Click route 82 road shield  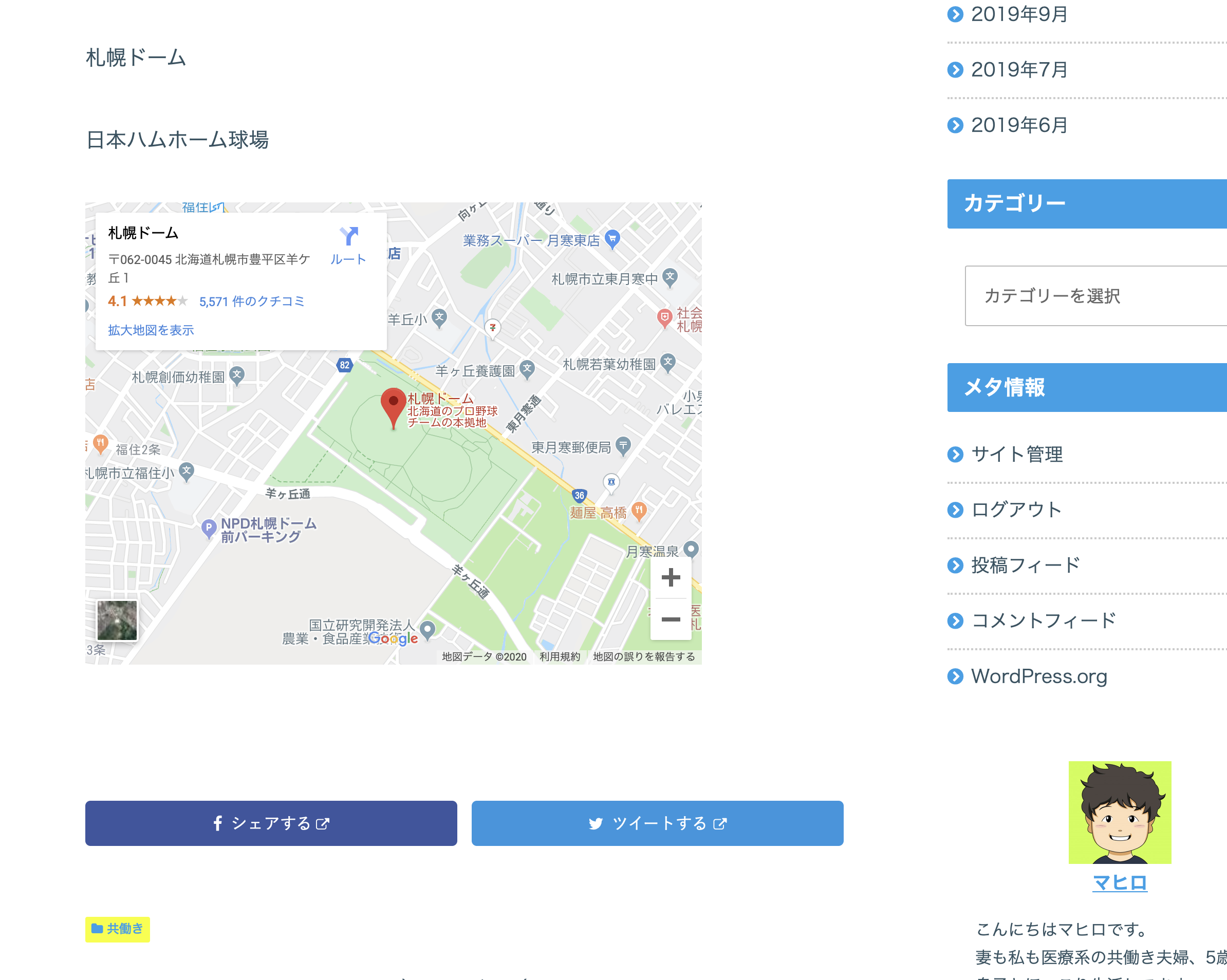coord(344,365)
